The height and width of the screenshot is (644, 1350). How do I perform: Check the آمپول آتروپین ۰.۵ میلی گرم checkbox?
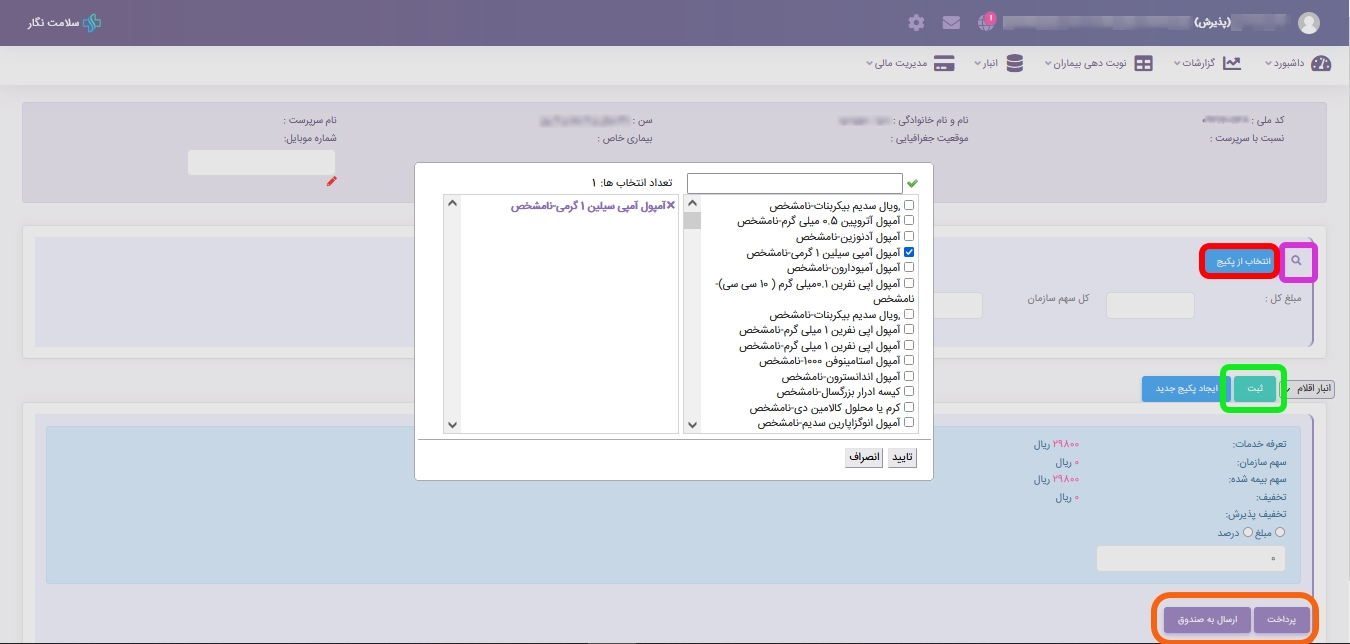point(909,220)
